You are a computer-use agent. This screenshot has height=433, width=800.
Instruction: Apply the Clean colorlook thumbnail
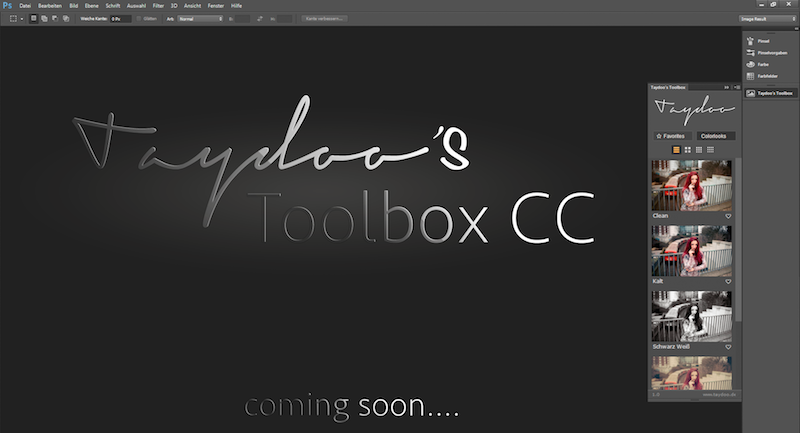click(x=691, y=186)
